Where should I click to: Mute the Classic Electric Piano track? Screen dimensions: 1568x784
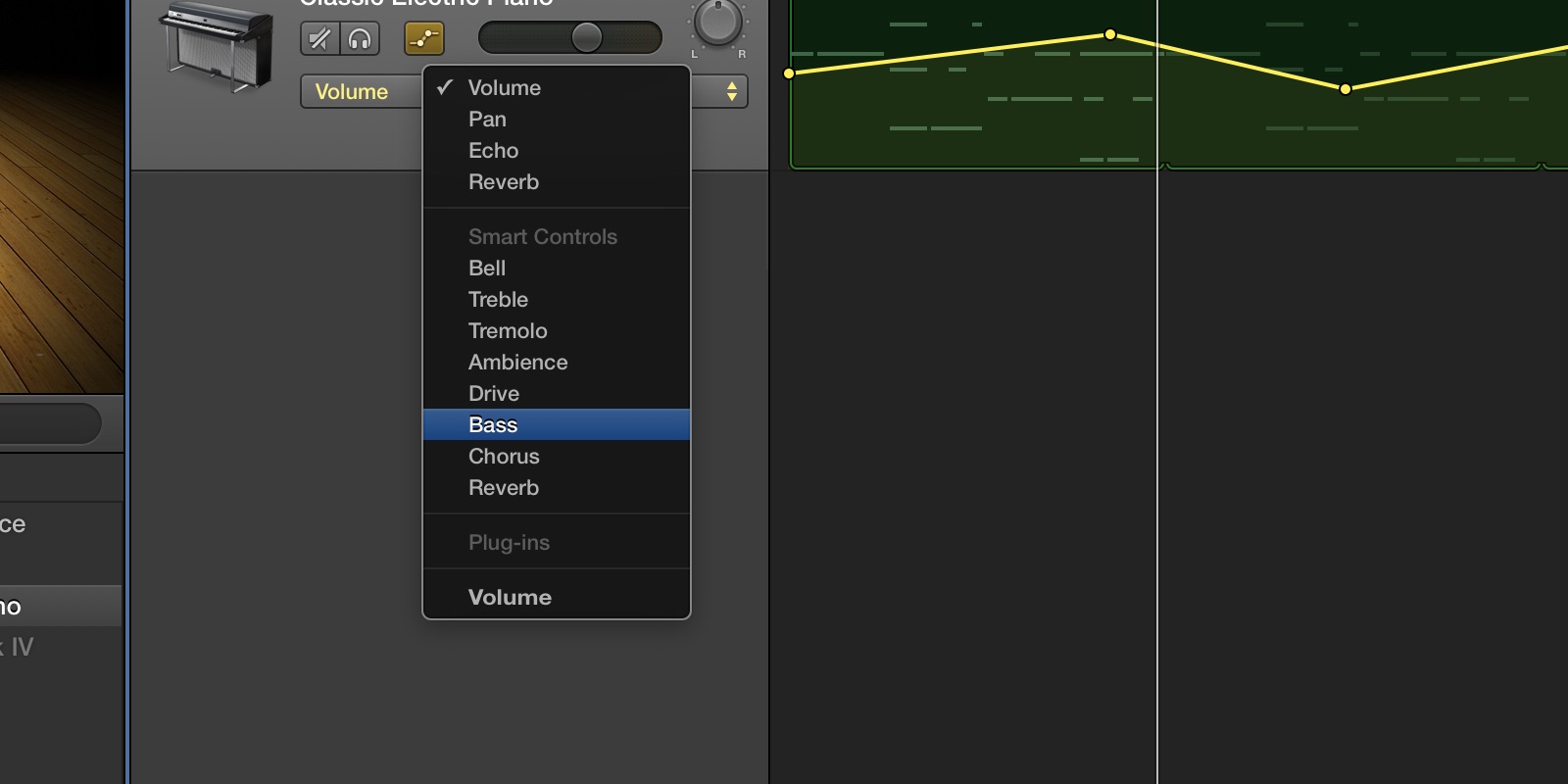click(319, 39)
